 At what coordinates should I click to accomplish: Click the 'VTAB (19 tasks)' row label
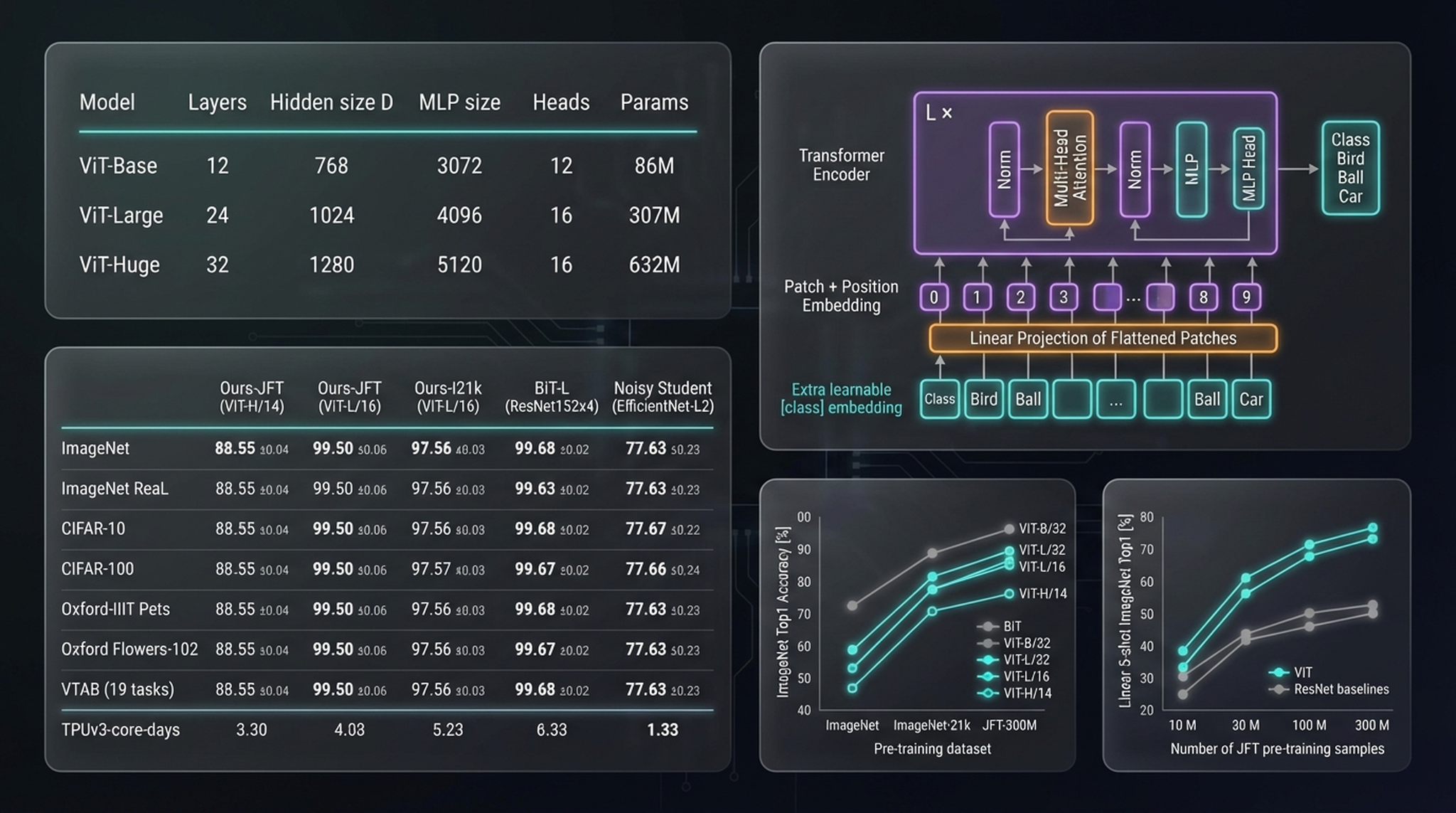pyautogui.click(x=117, y=690)
